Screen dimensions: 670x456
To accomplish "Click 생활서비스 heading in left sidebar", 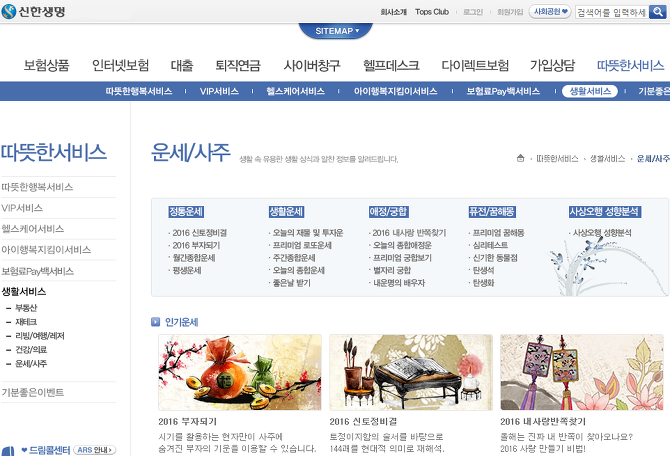I will point(24,291).
